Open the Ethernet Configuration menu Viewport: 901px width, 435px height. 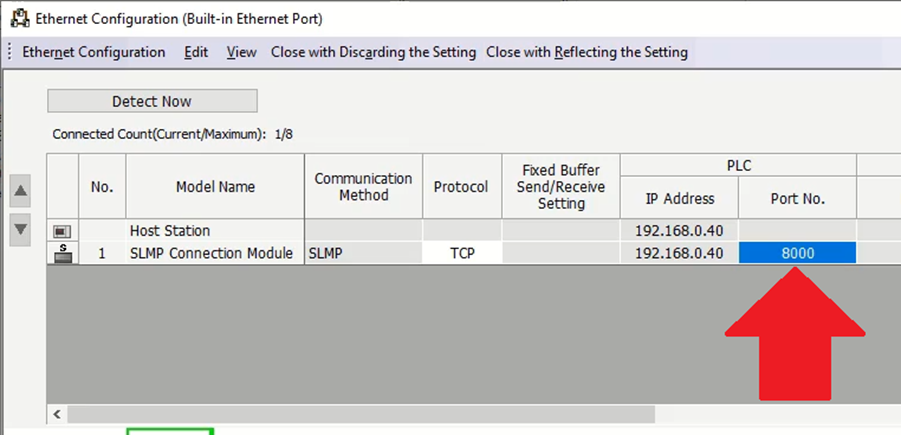tap(94, 52)
